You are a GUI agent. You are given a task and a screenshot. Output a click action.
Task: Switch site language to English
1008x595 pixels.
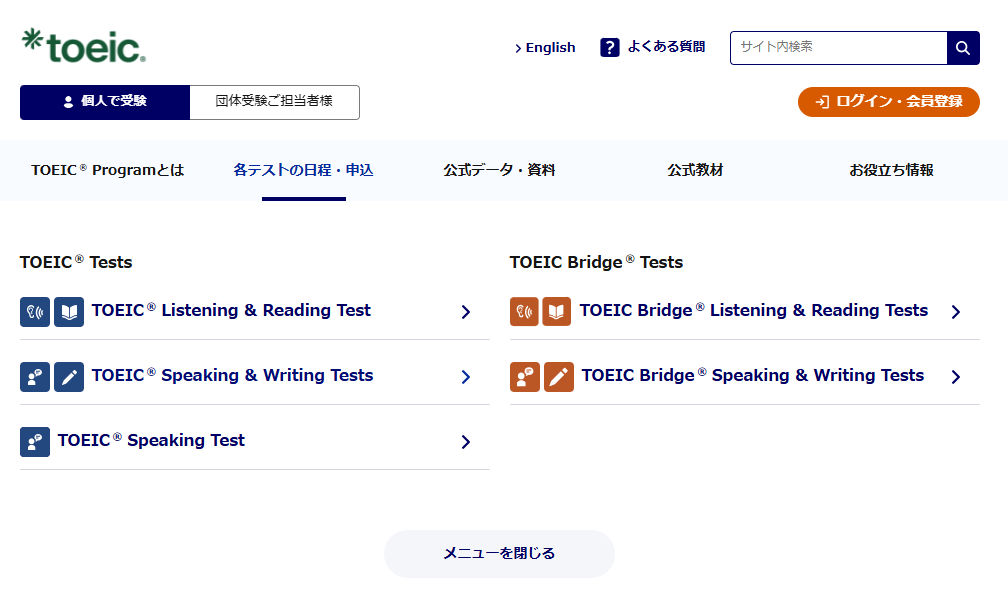click(x=545, y=48)
